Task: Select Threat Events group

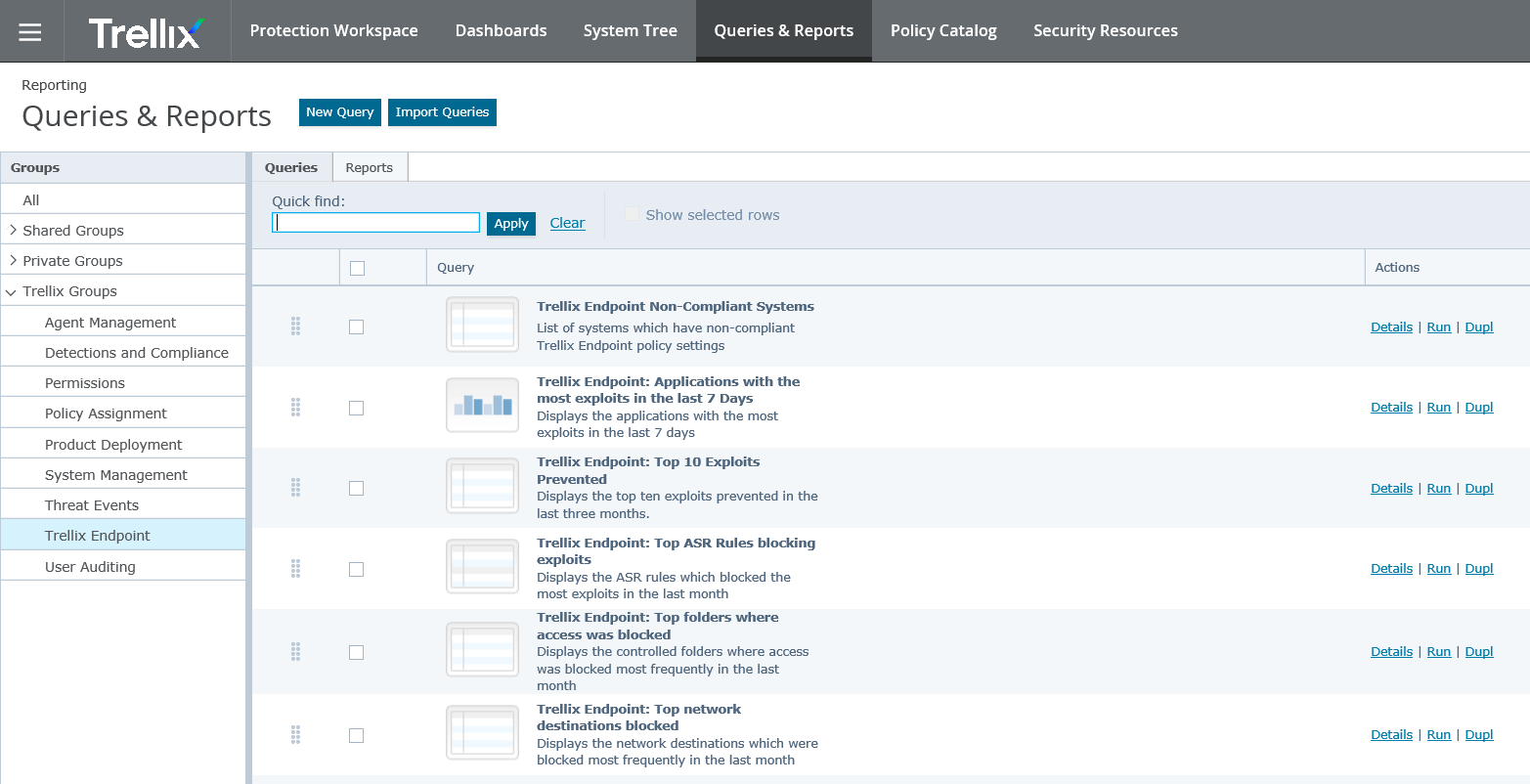Action: tap(123, 505)
